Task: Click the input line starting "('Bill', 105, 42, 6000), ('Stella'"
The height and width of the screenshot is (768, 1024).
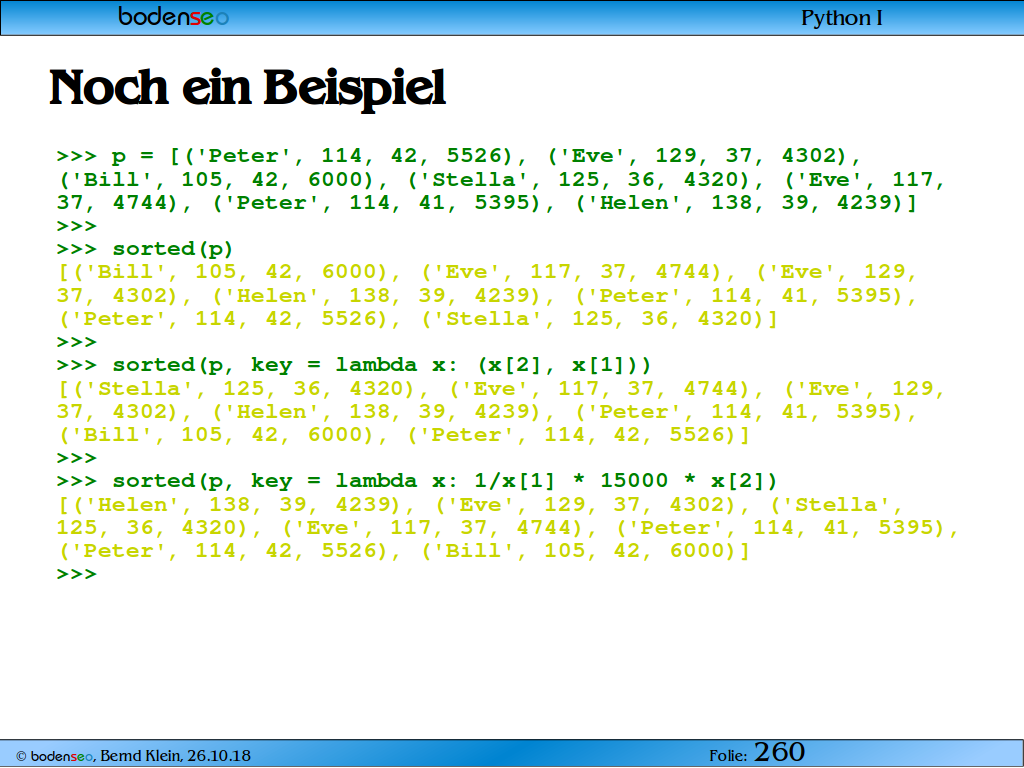Action: [501, 180]
